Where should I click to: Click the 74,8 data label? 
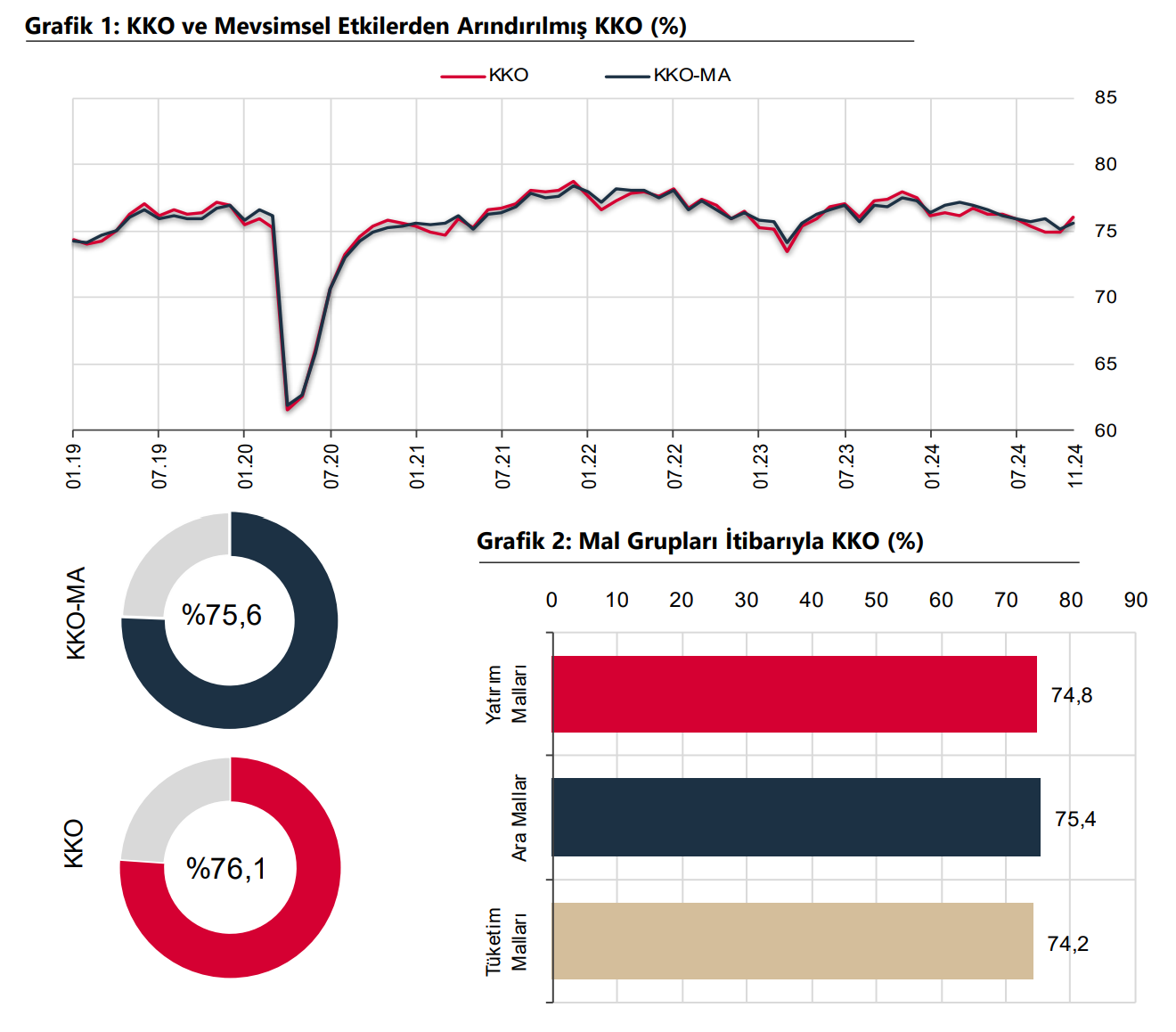[1071, 695]
